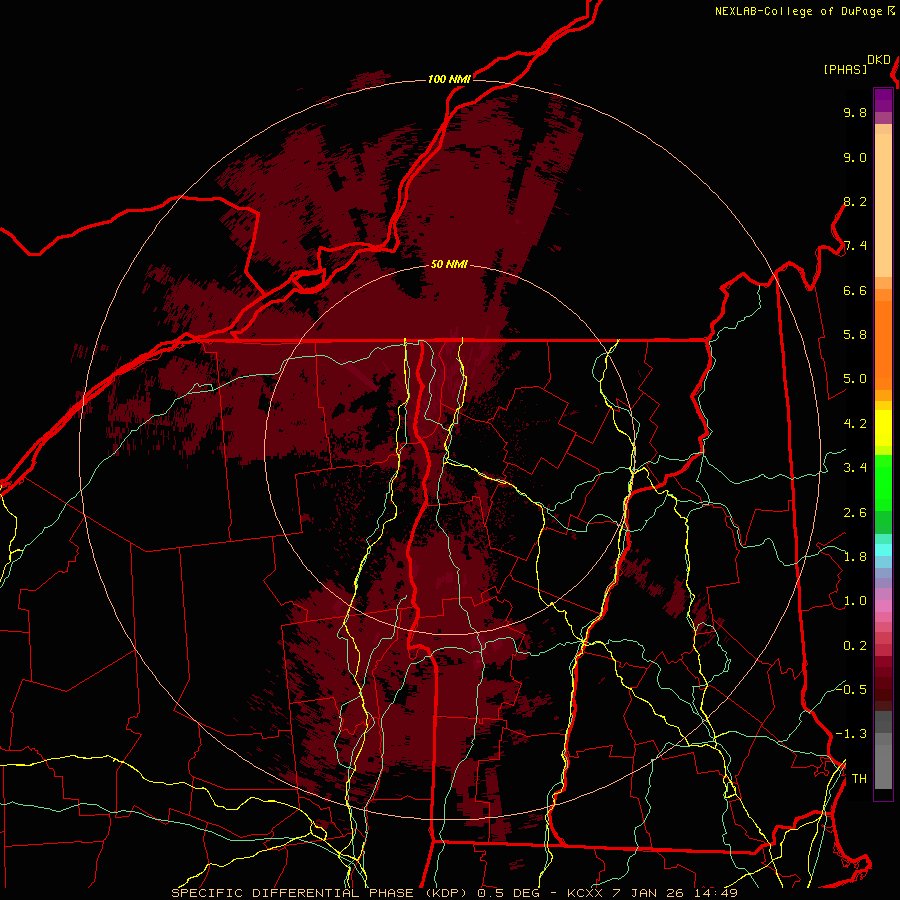
Task: Click the 50 NMI range ring label
Action: [449, 264]
